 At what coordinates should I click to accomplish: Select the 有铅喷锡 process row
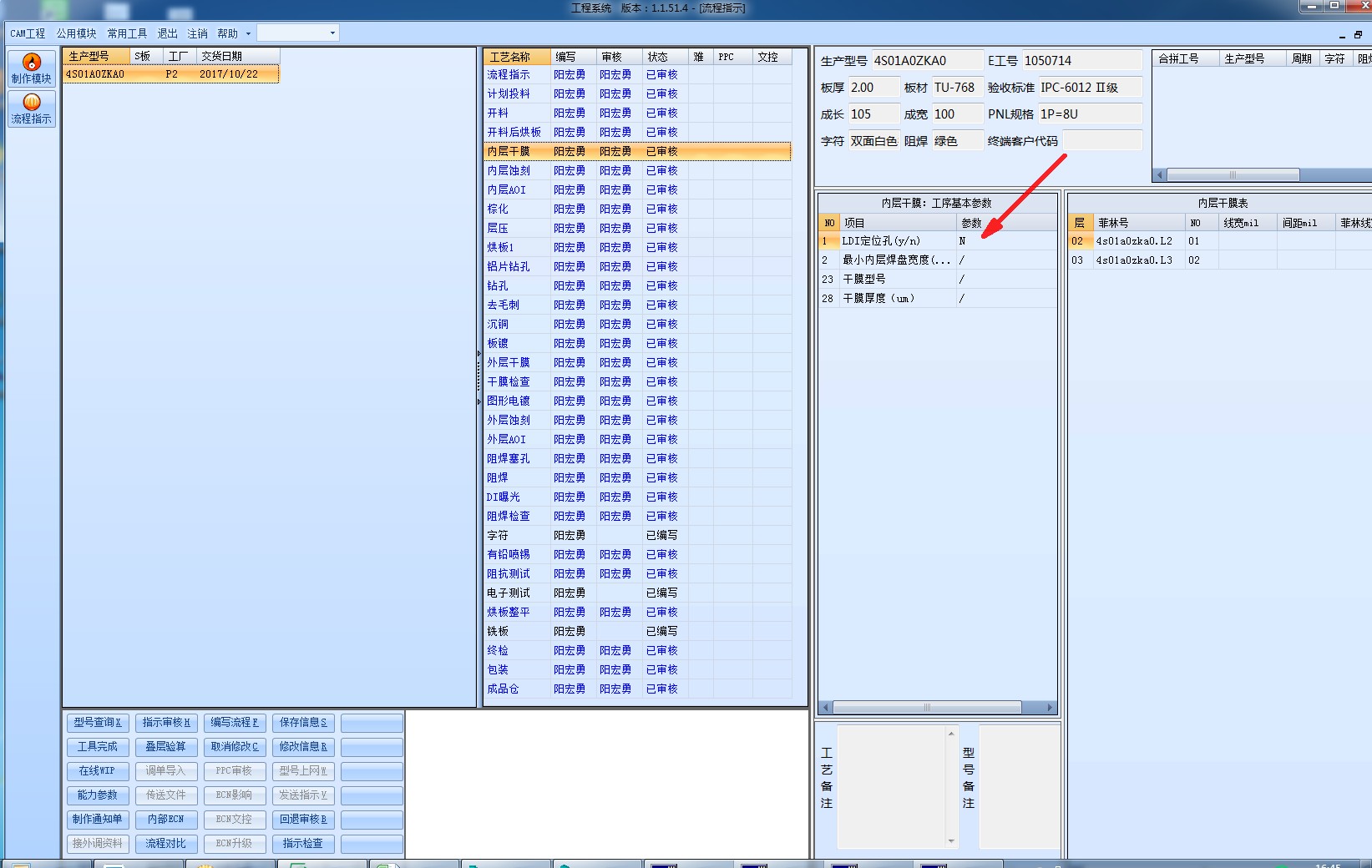point(637,554)
